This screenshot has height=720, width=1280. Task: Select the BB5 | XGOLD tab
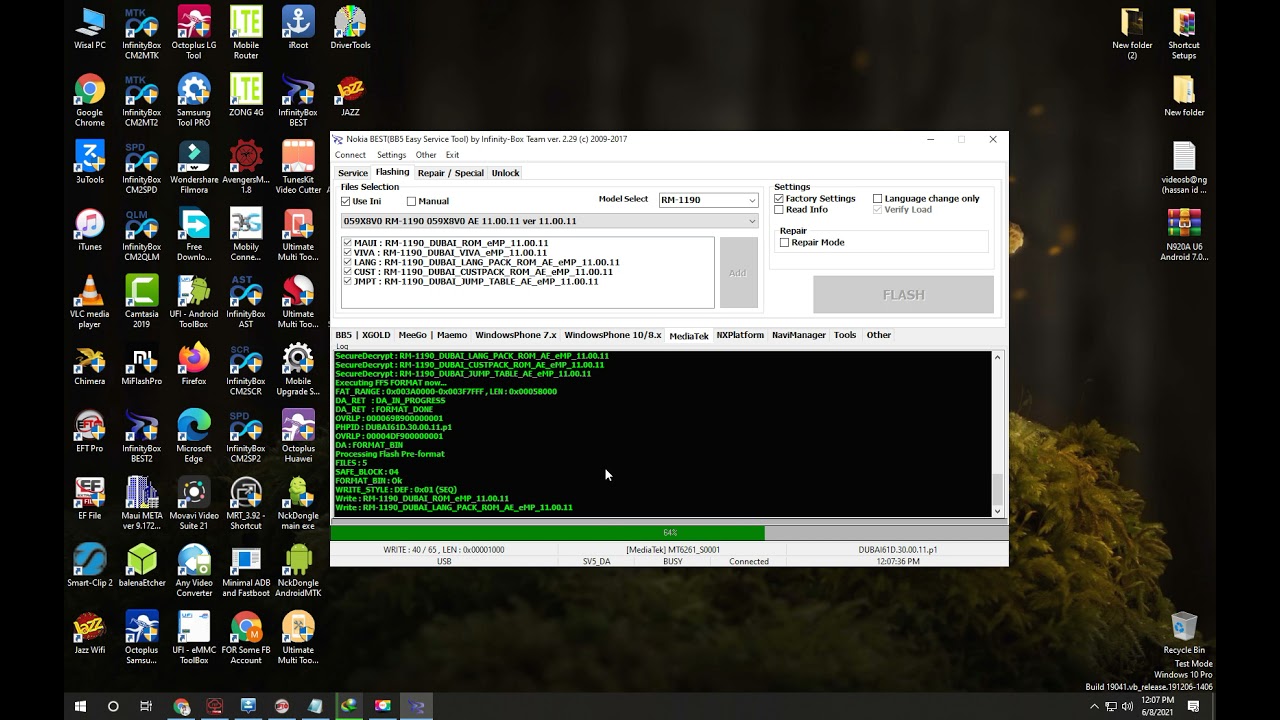[x=363, y=335]
